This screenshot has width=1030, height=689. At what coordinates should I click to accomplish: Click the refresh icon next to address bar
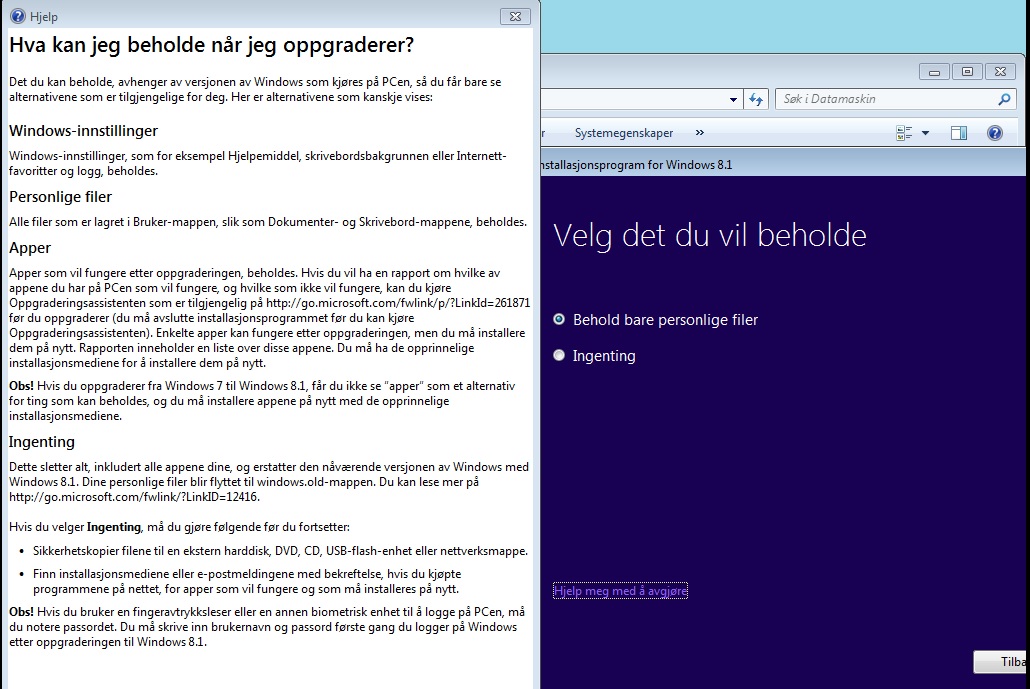[756, 100]
